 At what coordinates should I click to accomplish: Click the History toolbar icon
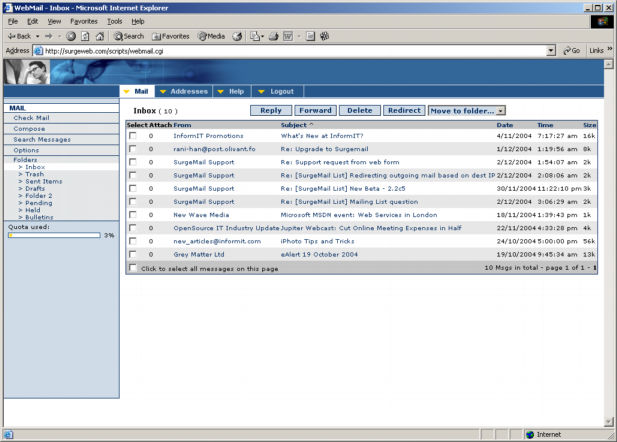238,36
